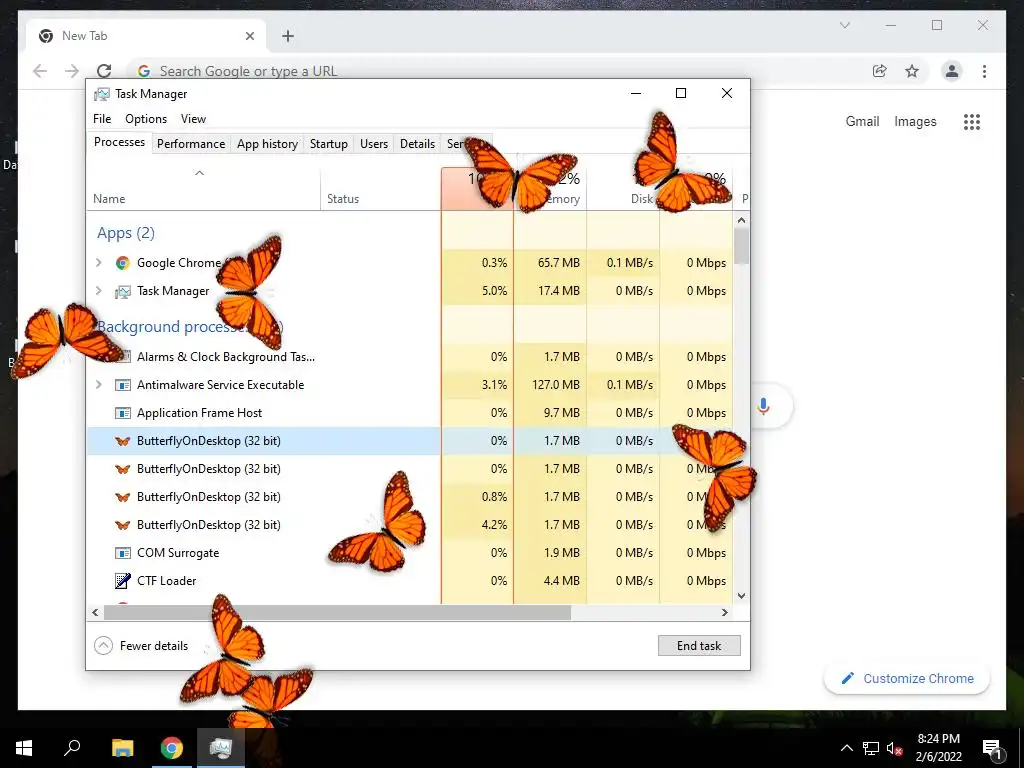1024x768 pixels.
Task: Collapse to Fewer details
Action: pos(141,646)
